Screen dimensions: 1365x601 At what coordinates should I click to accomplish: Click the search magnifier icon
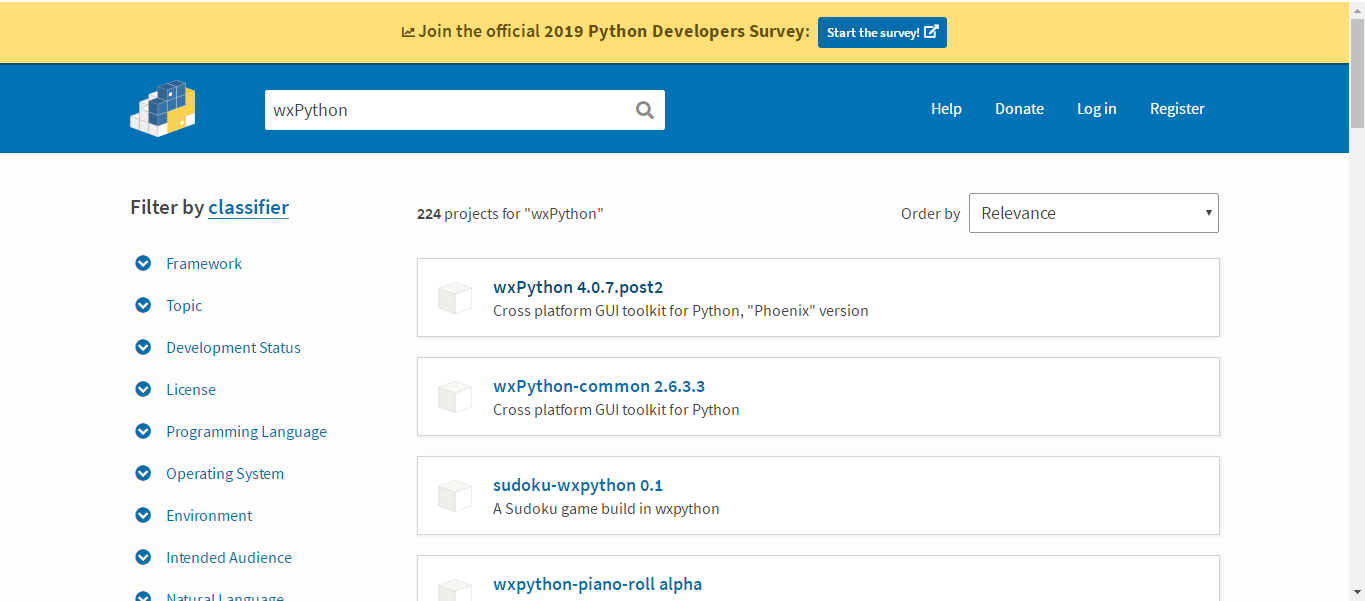click(x=645, y=110)
